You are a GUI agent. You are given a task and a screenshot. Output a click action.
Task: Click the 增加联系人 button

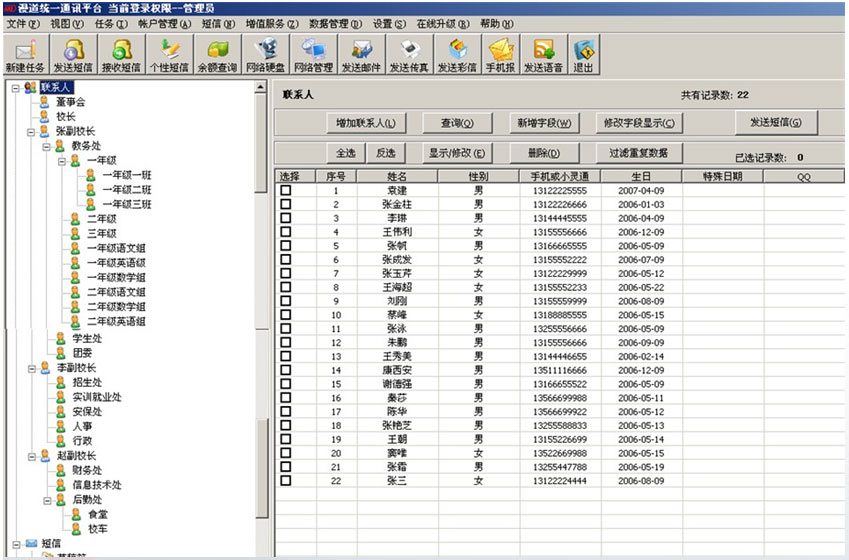coord(366,123)
